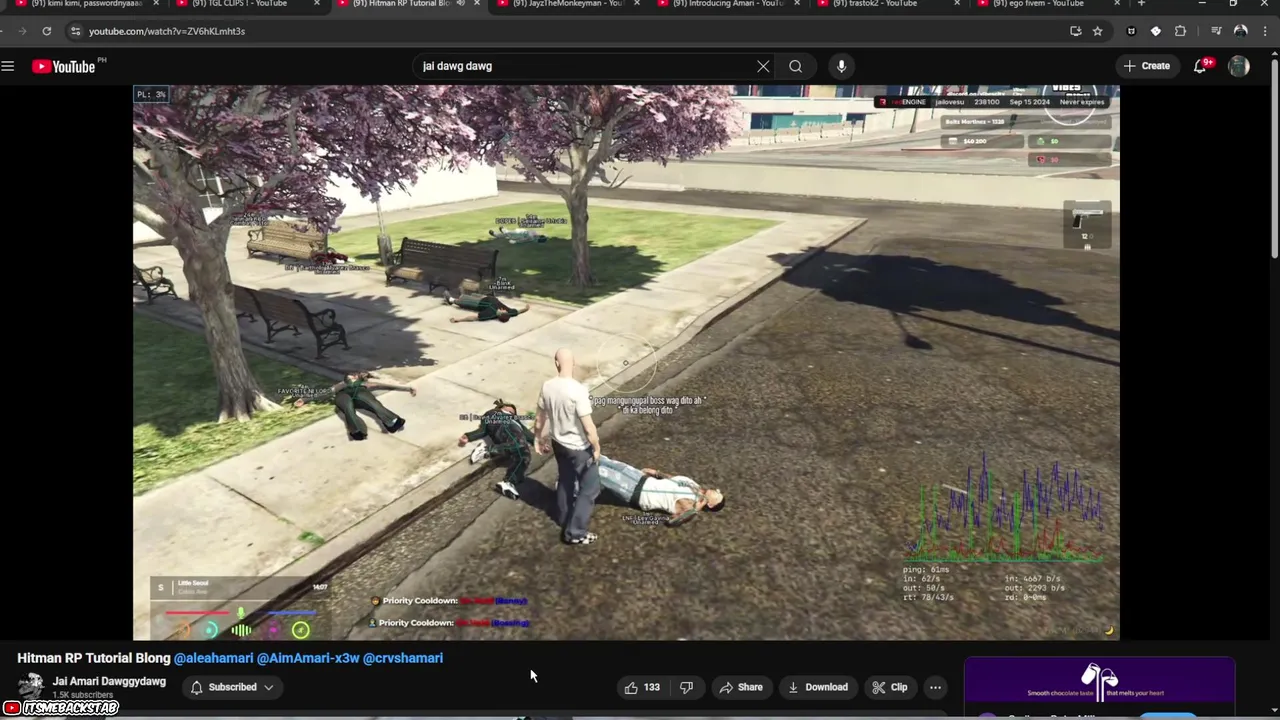Open Jai Amari Dawggydawg channel avatar
Image resolution: width=1280 pixels, height=720 pixels.
[x=31, y=686]
